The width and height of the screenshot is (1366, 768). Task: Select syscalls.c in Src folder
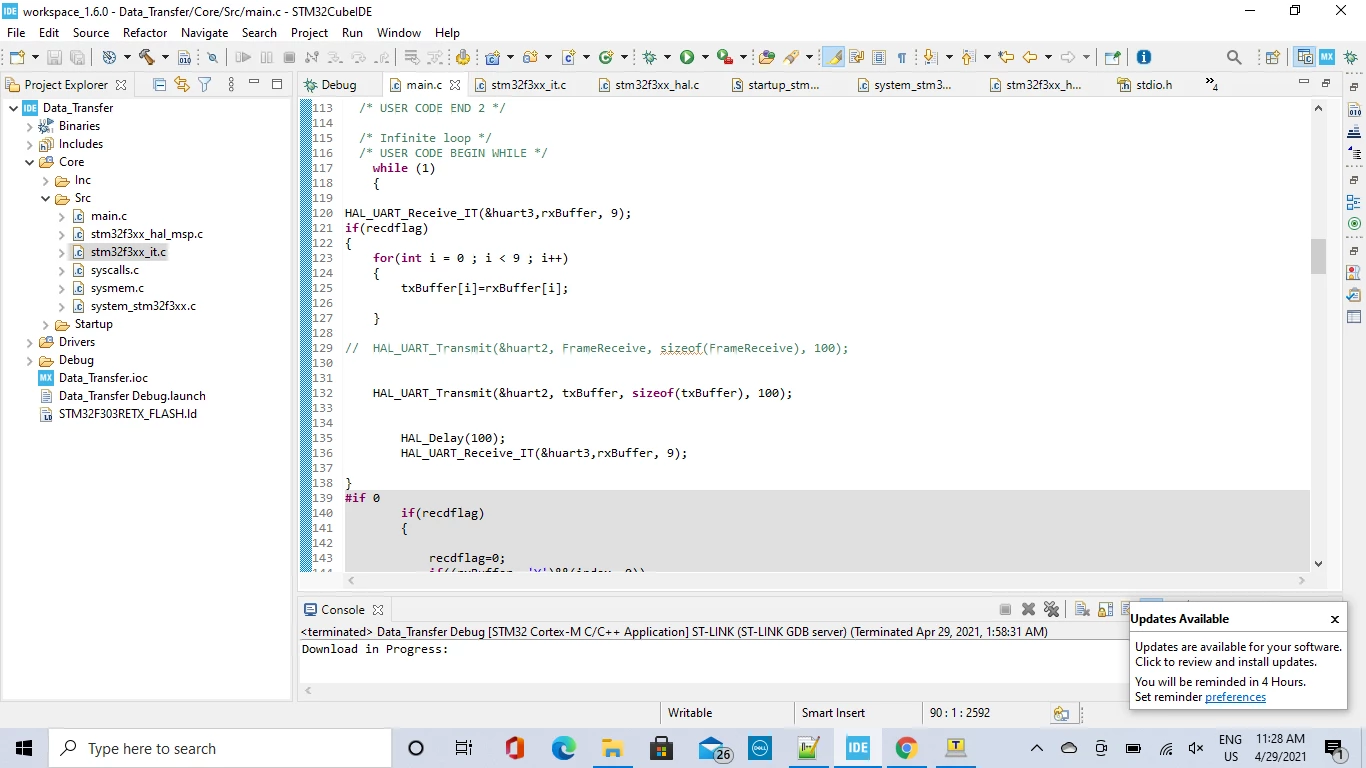[114, 270]
